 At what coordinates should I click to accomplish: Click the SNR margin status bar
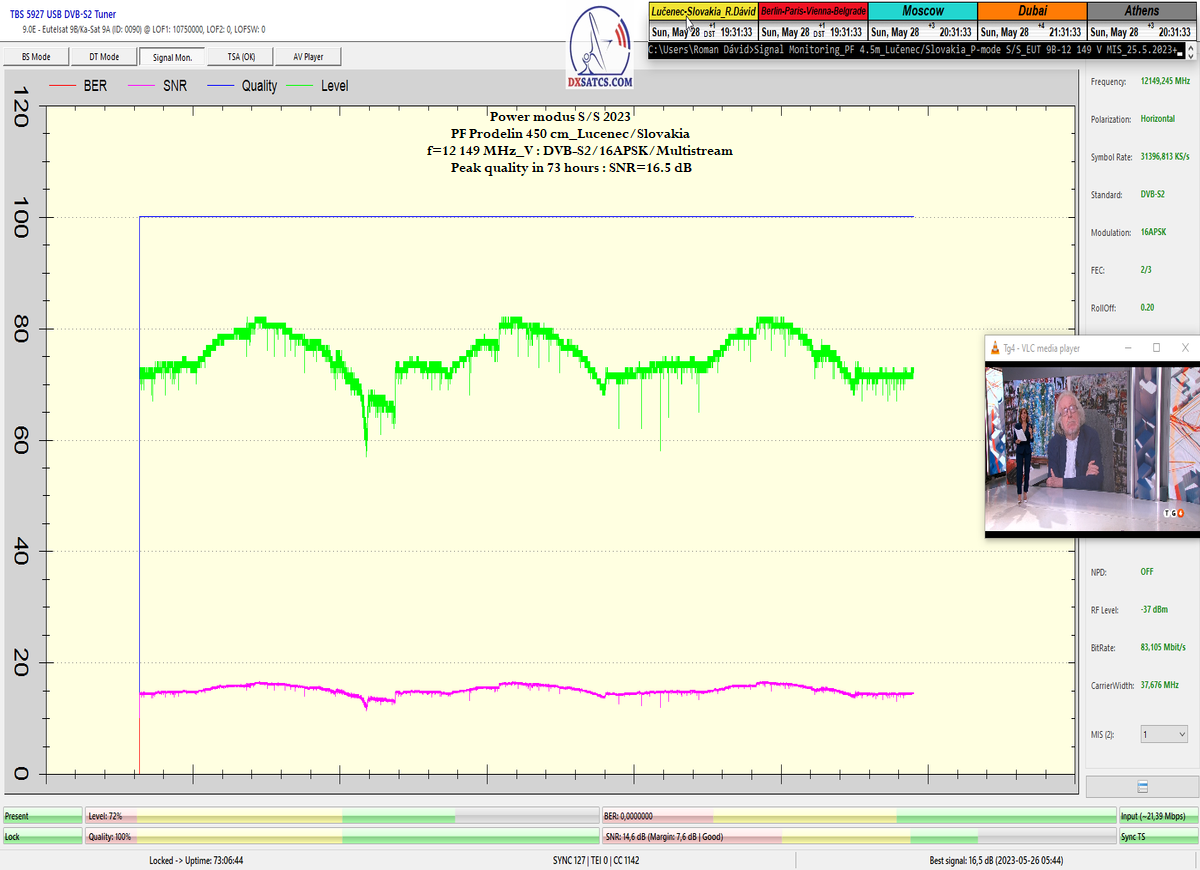click(x=858, y=836)
